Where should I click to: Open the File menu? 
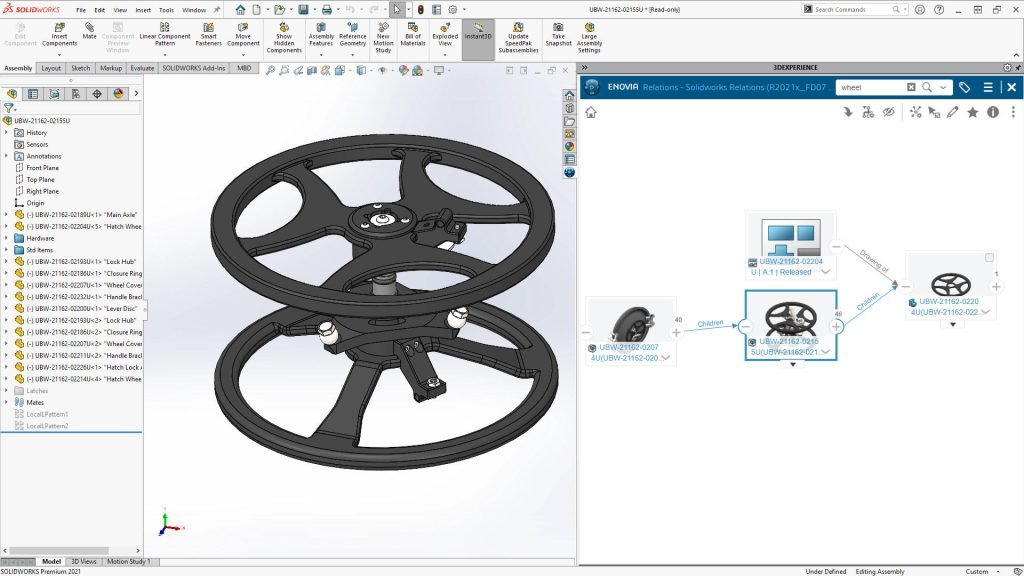click(x=80, y=10)
